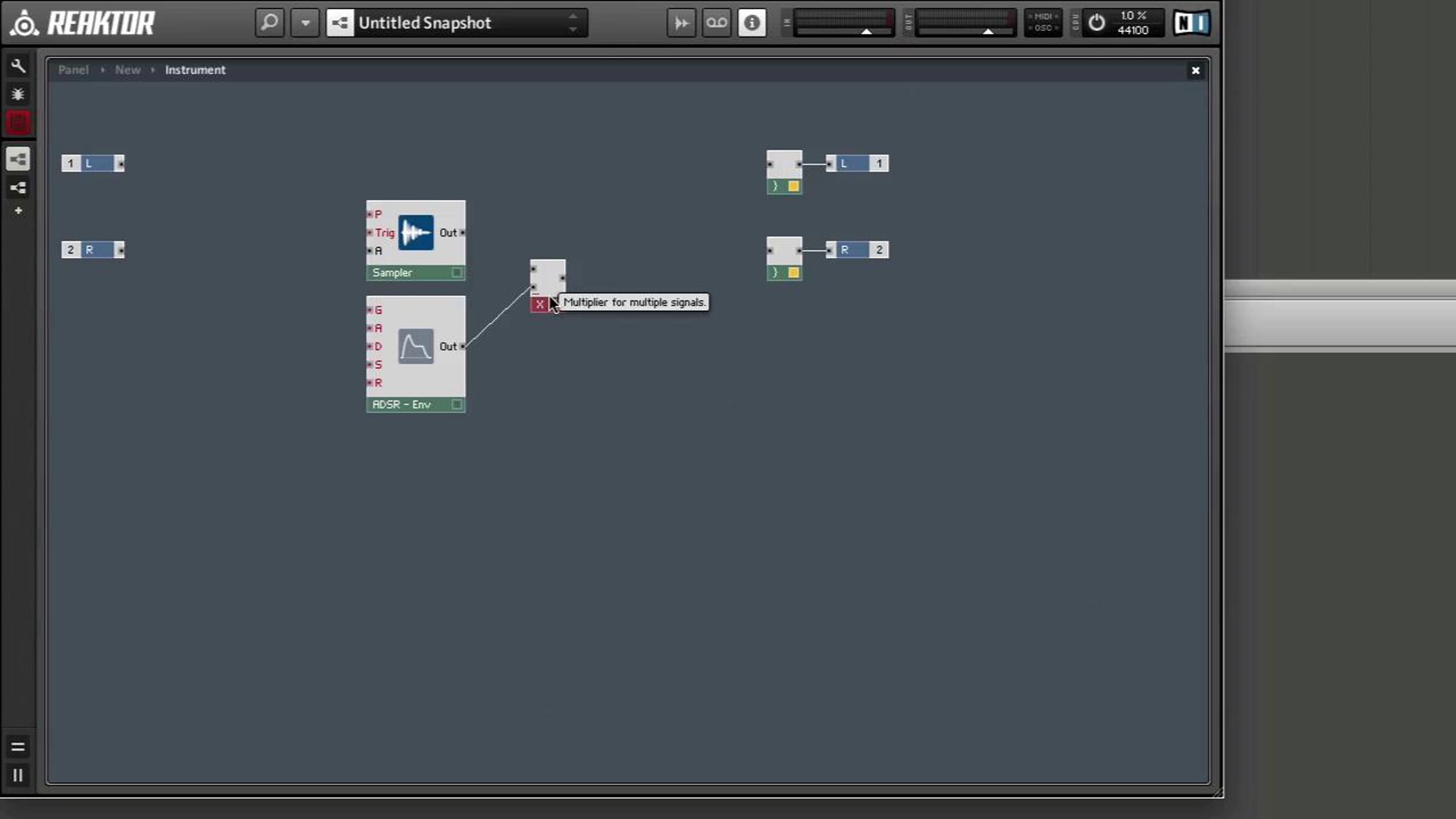Click the Sampler Trig input port

(x=370, y=232)
